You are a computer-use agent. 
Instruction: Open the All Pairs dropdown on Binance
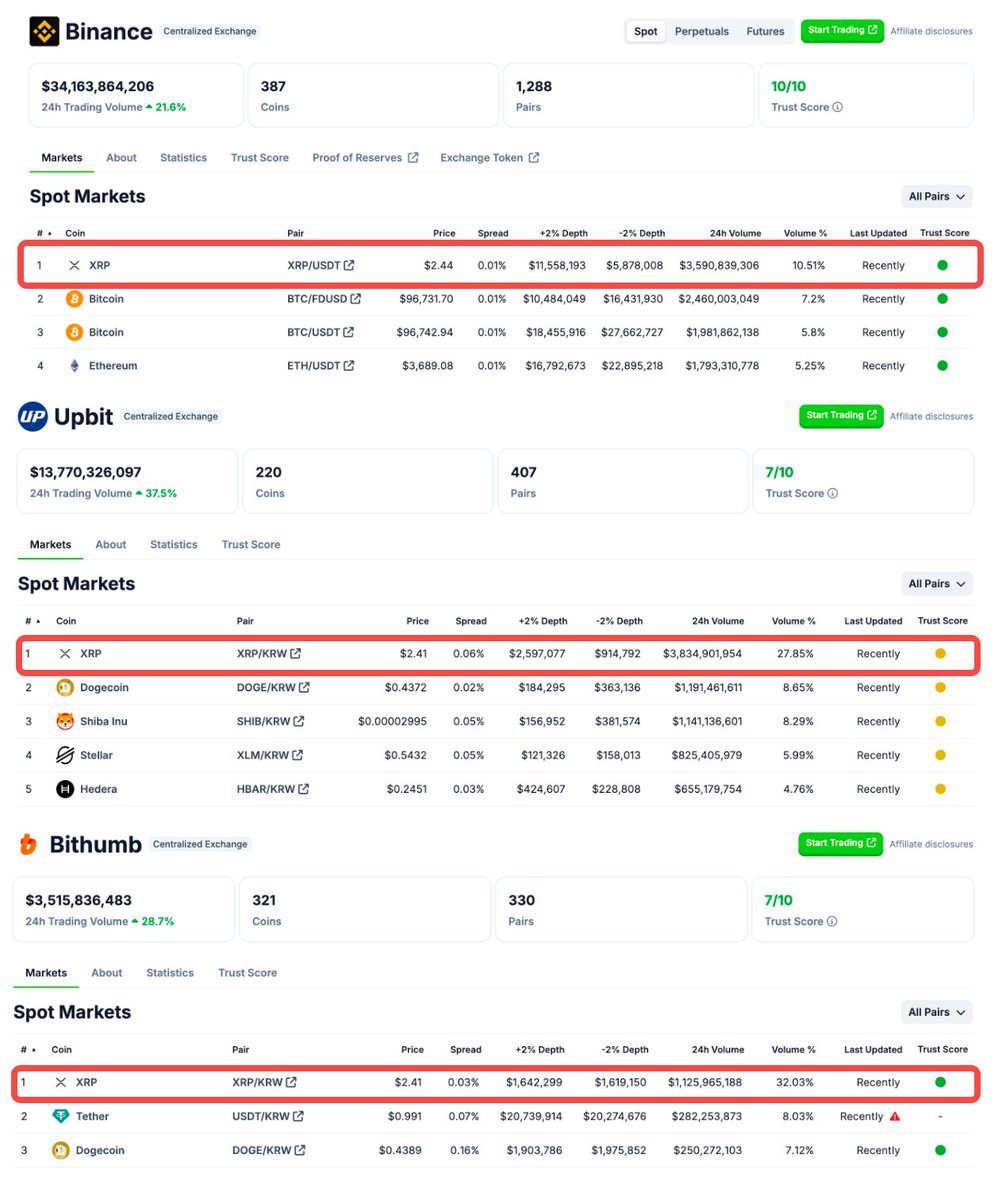coord(937,197)
